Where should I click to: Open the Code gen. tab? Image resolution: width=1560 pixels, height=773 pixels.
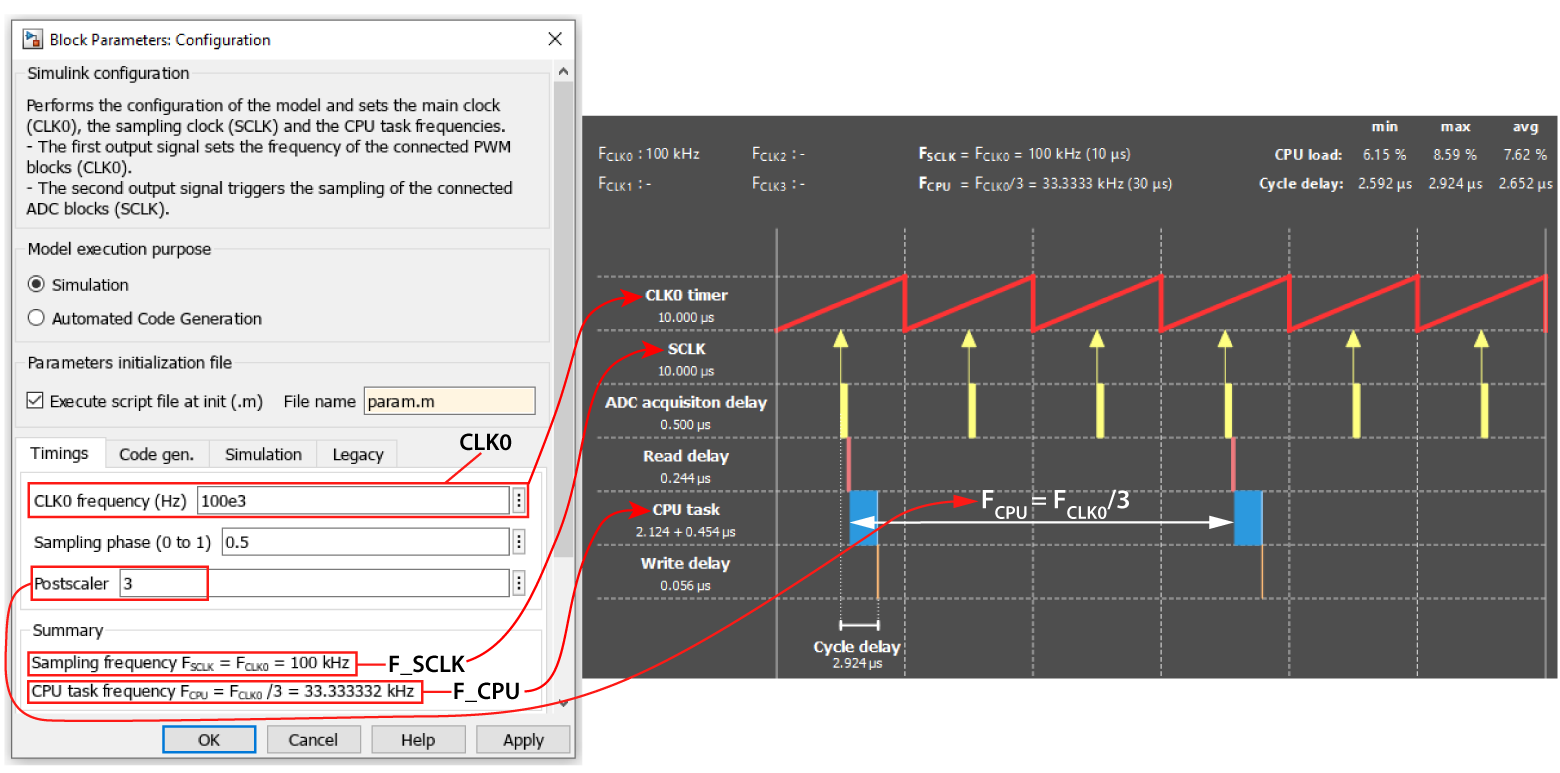point(156,454)
